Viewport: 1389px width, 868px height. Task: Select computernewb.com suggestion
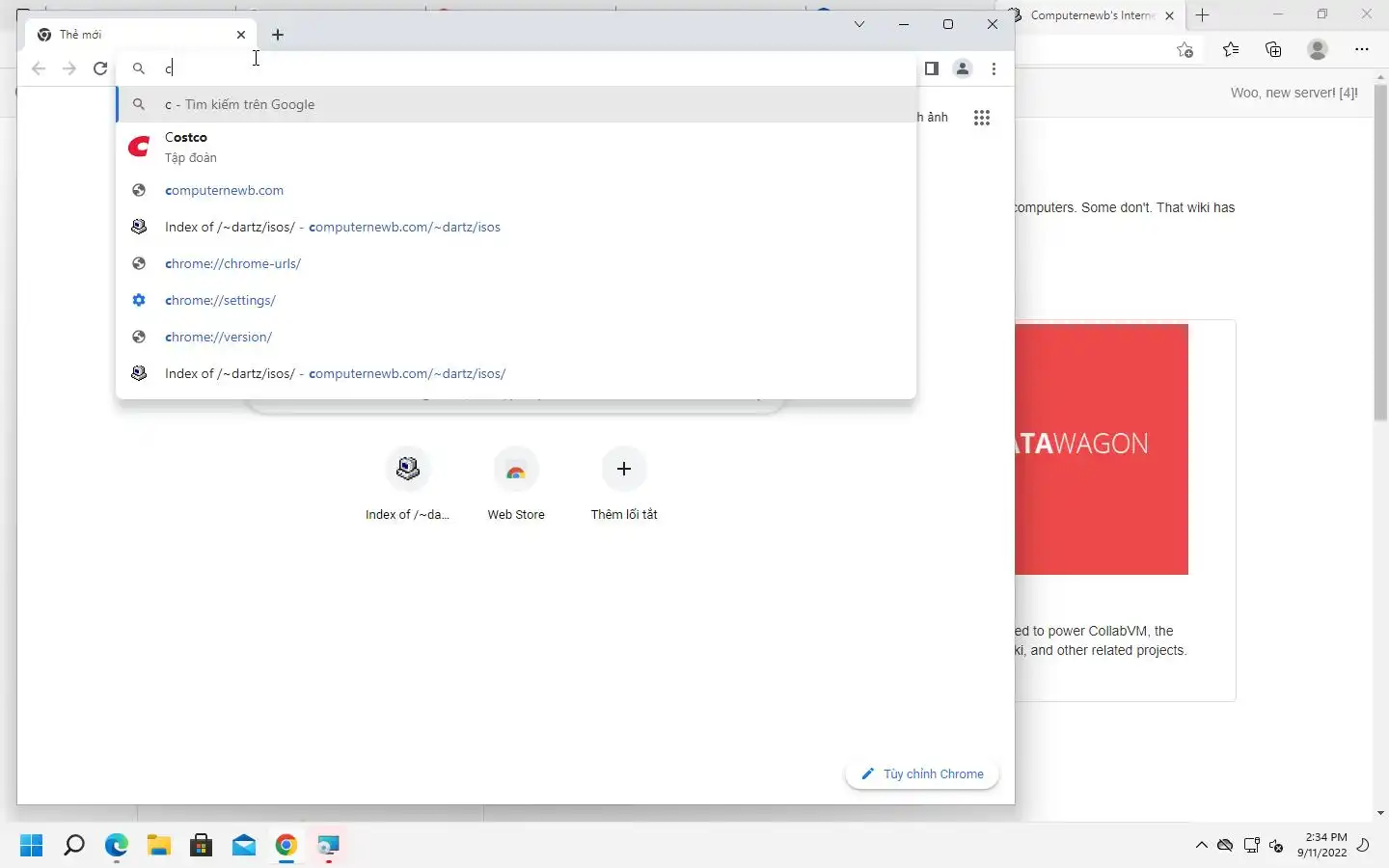tap(516, 190)
